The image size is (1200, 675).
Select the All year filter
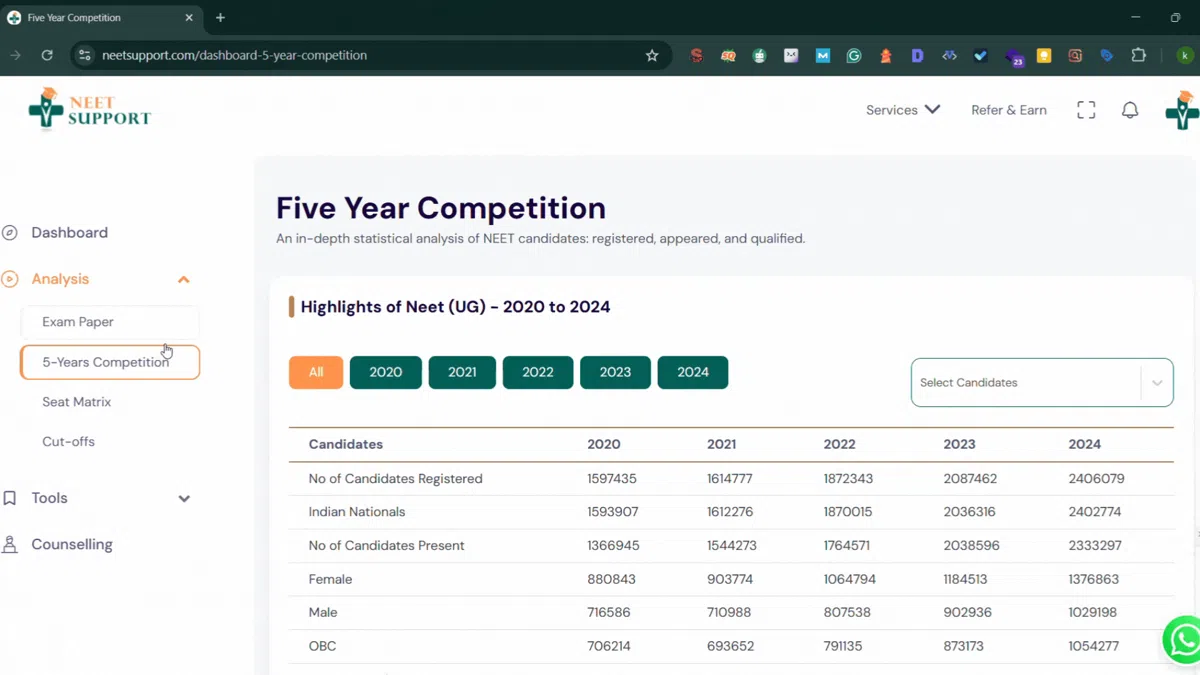point(316,372)
